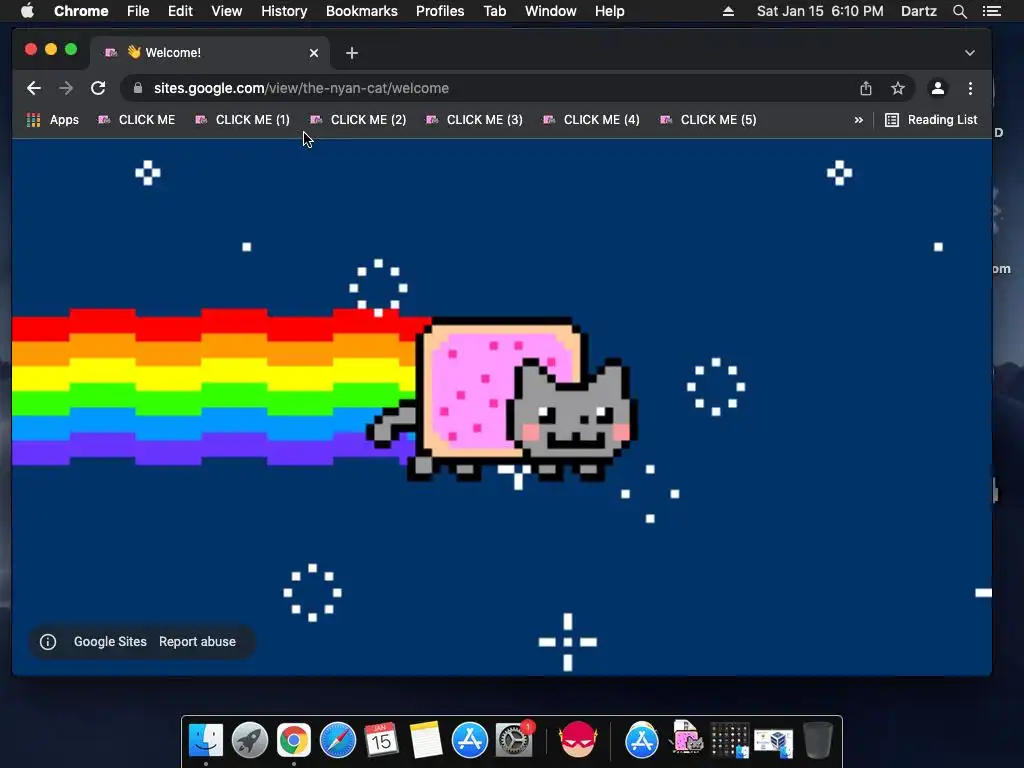Open the App Store icon right of Dock divider
The width and height of the screenshot is (1024, 768).
[642, 740]
